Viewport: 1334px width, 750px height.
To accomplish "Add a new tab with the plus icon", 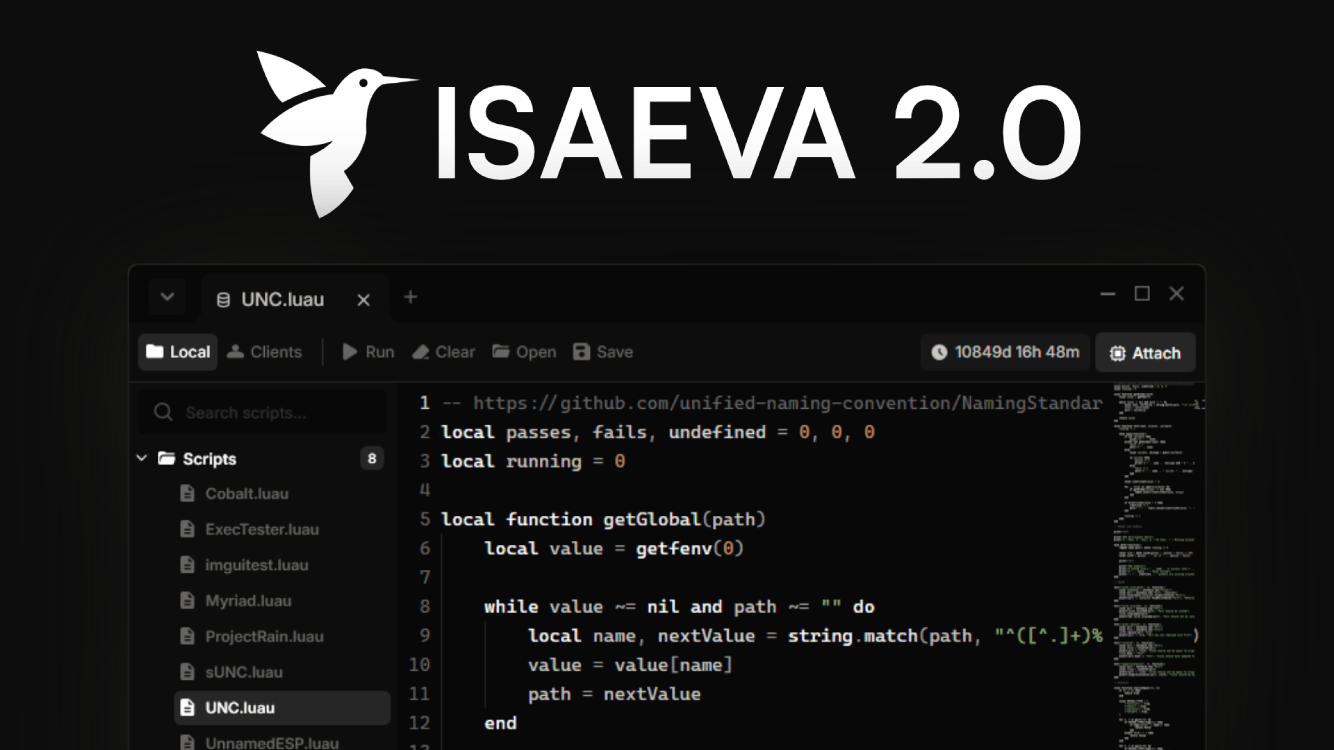I will [410, 297].
